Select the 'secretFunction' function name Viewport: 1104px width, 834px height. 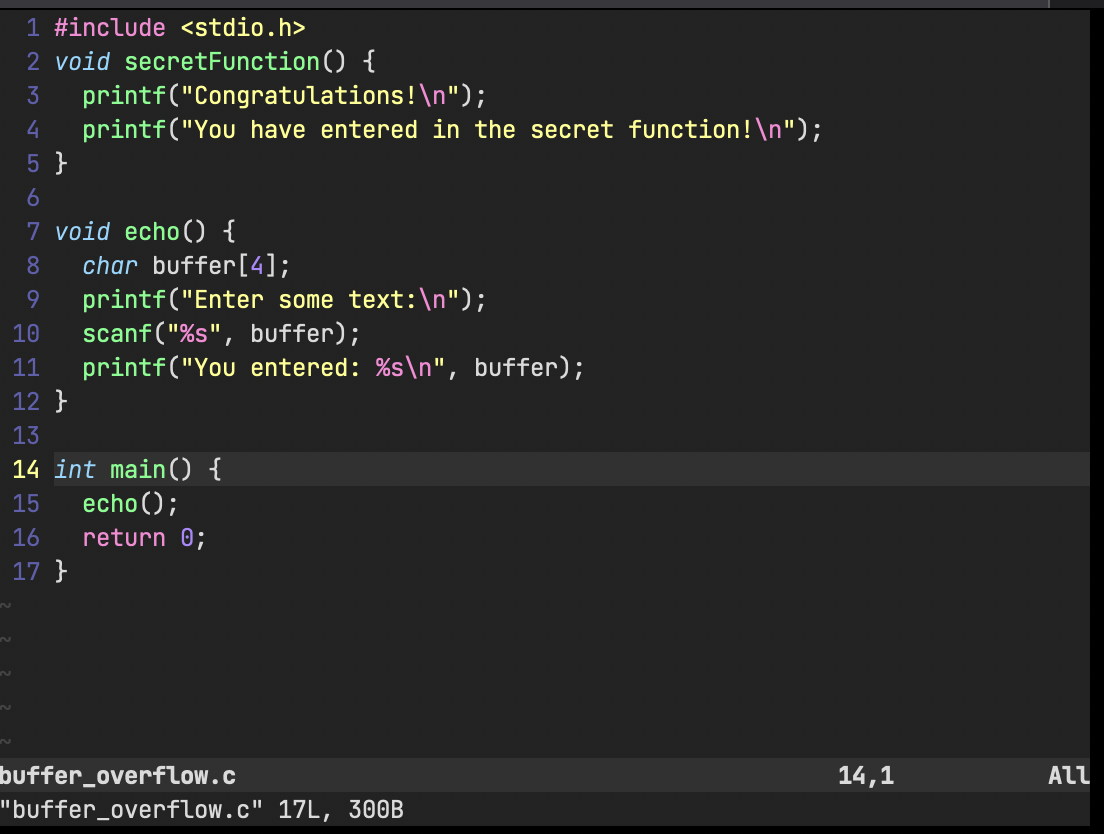coord(222,62)
